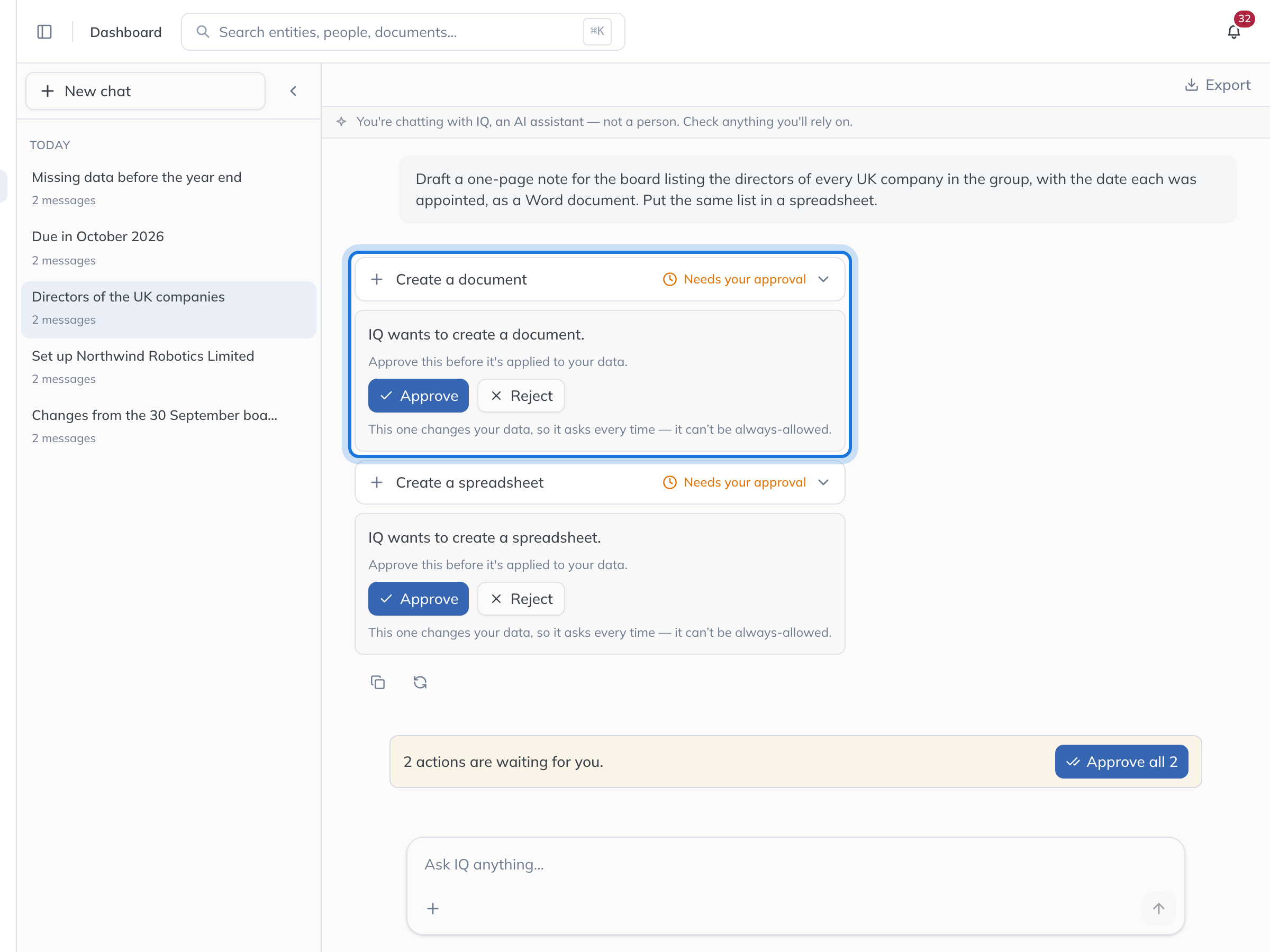The height and width of the screenshot is (952, 1270).
Task: Focus the Ask IQ anything input
Action: pyautogui.click(x=795, y=864)
